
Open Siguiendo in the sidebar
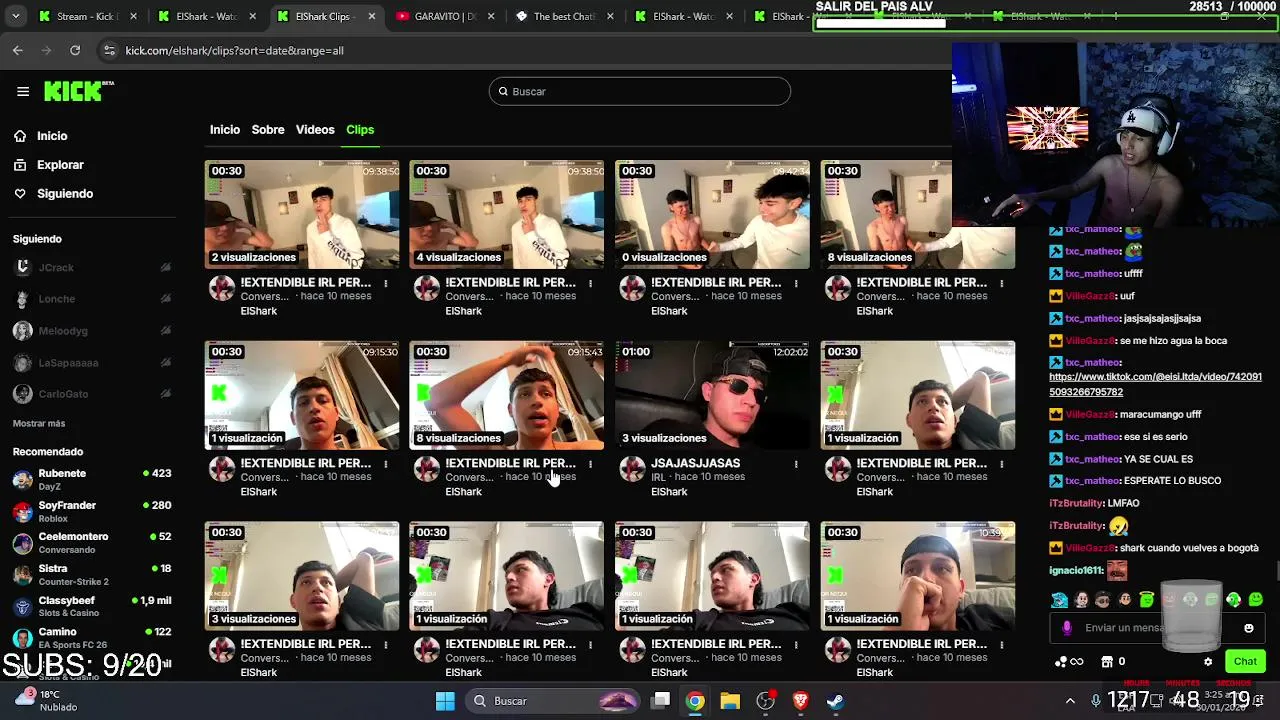[54, 194]
